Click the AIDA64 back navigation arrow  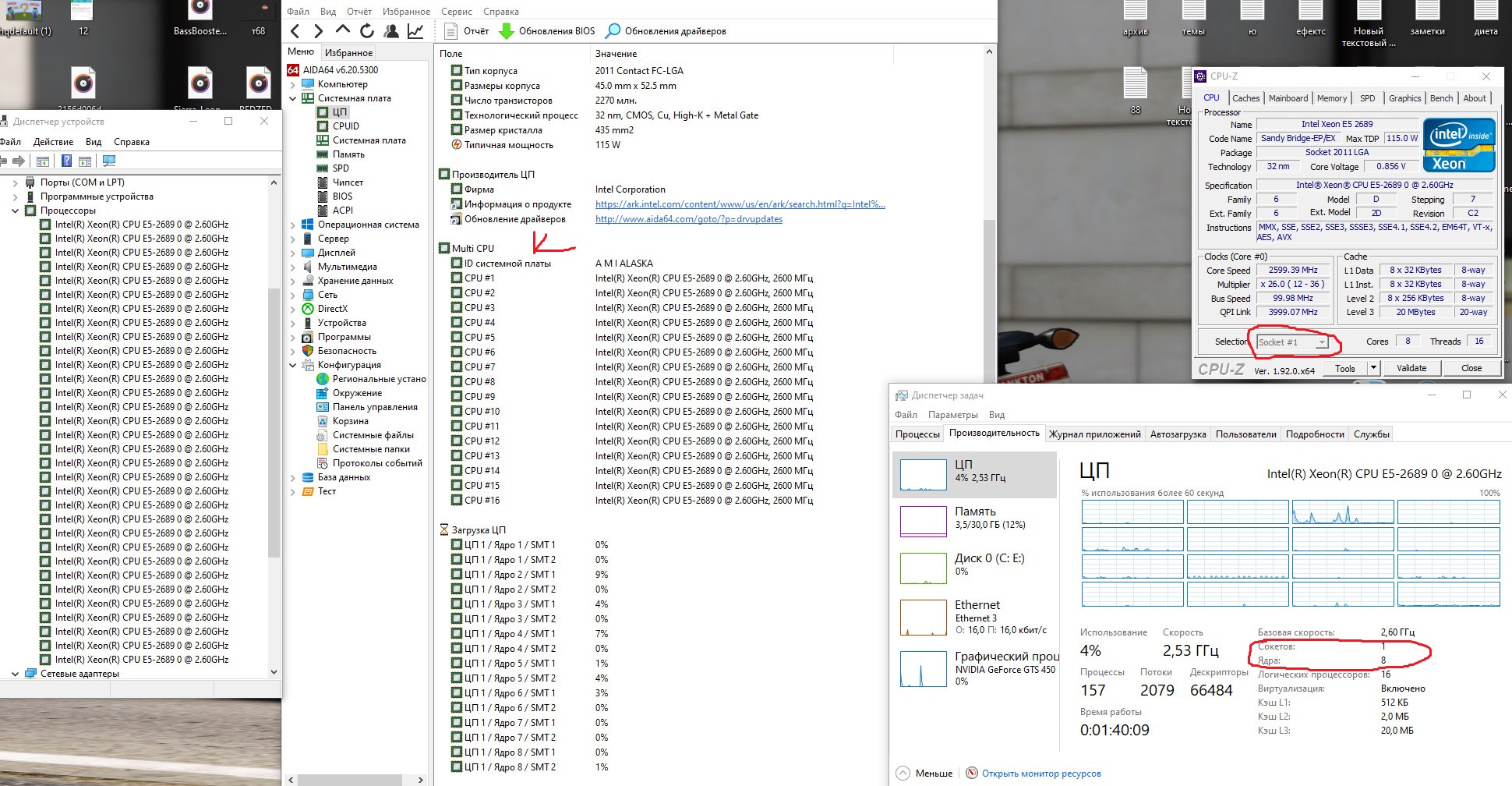point(295,31)
